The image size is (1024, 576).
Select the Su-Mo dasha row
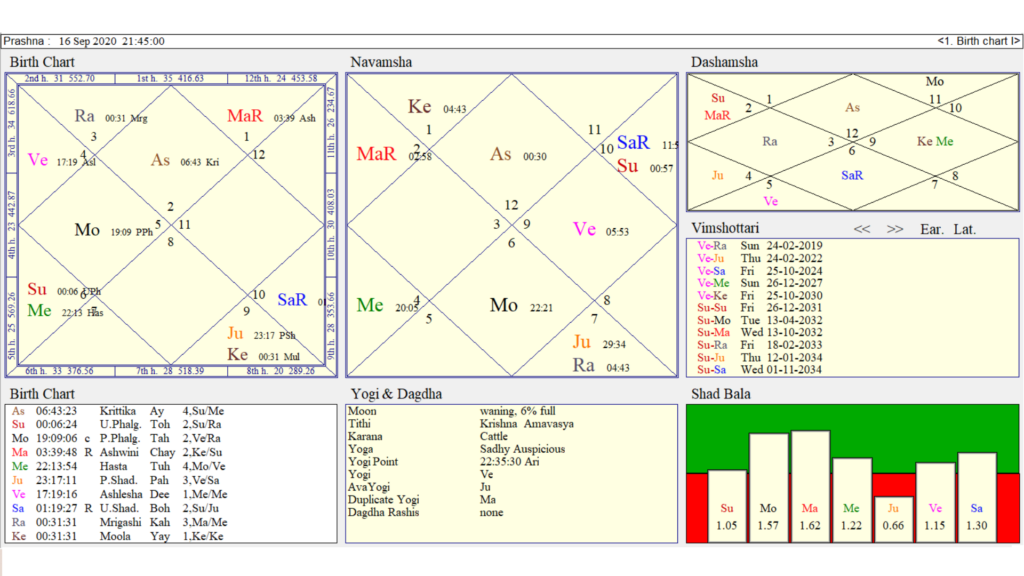pos(760,320)
